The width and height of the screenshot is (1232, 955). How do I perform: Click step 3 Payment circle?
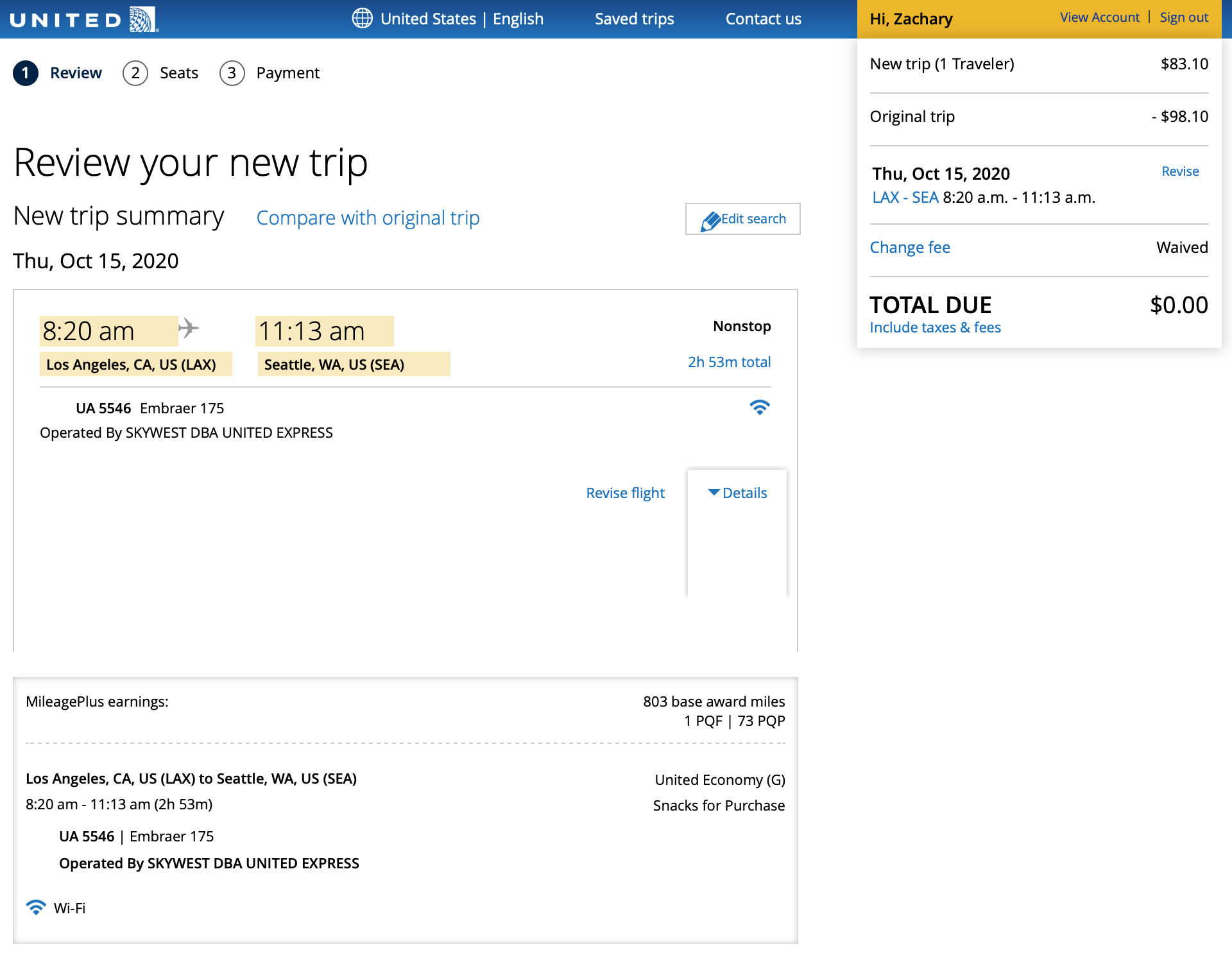232,73
